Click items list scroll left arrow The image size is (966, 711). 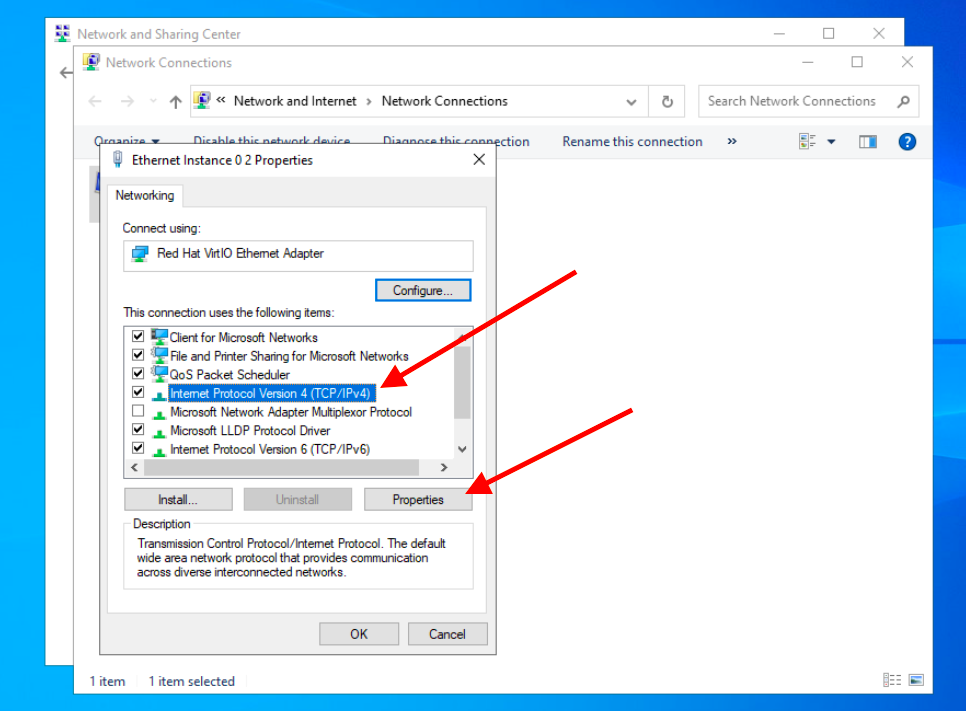tap(134, 468)
